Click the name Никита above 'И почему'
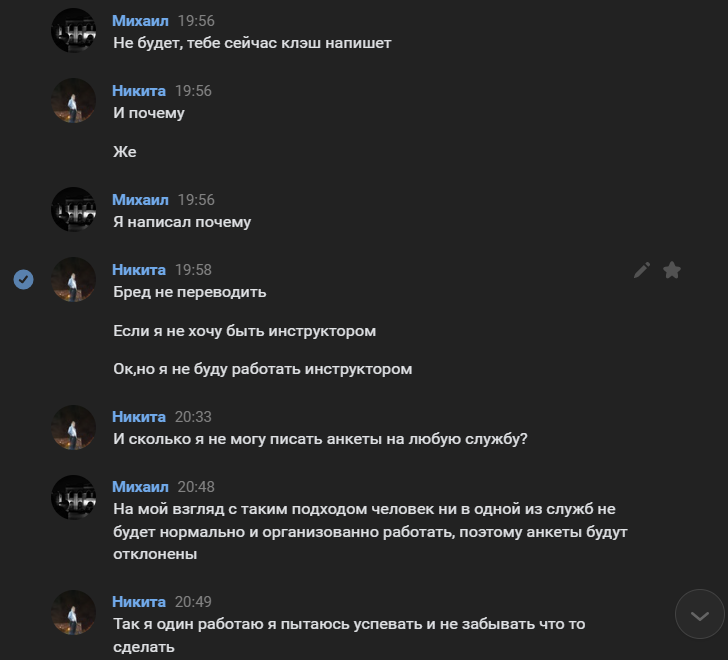 tap(138, 91)
